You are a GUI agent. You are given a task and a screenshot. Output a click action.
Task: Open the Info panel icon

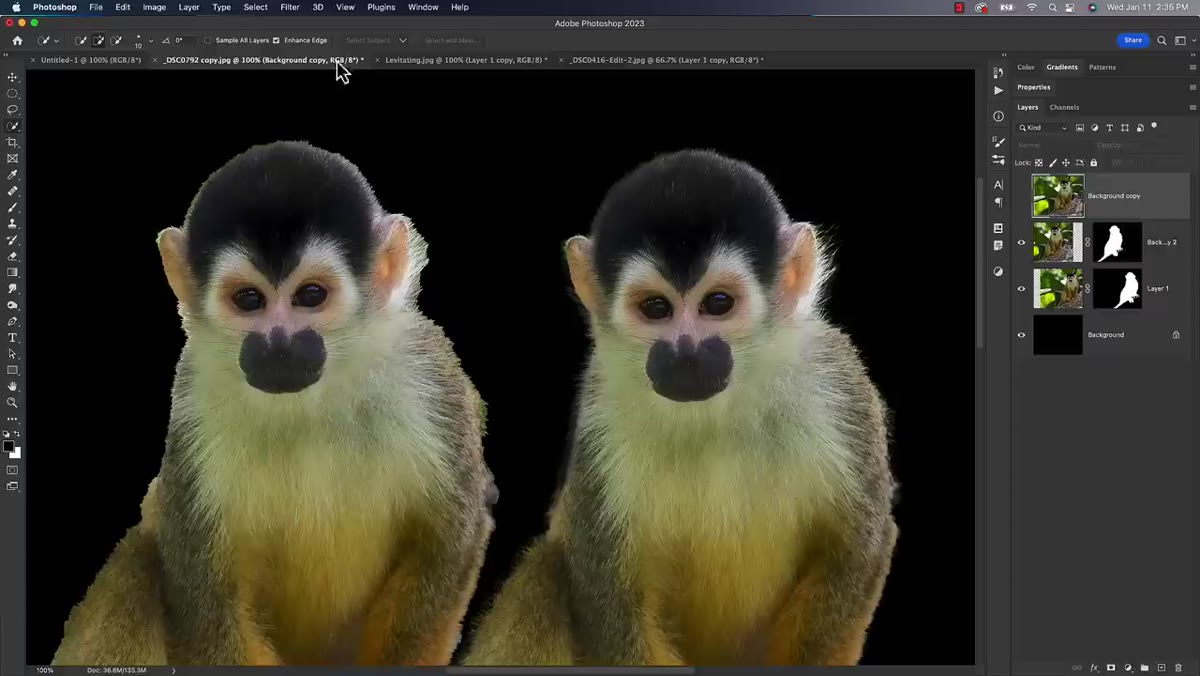(x=998, y=116)
